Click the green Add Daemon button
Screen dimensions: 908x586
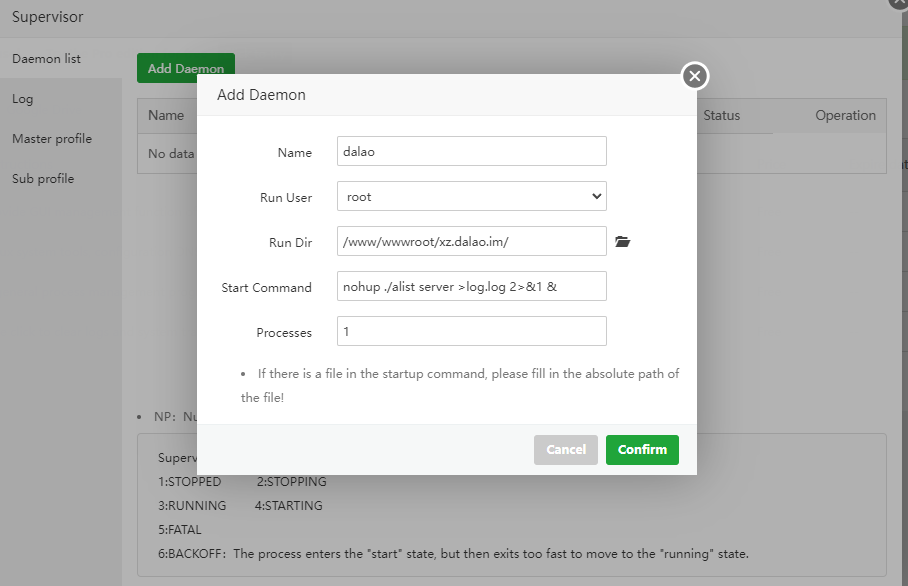pos(185,68)
